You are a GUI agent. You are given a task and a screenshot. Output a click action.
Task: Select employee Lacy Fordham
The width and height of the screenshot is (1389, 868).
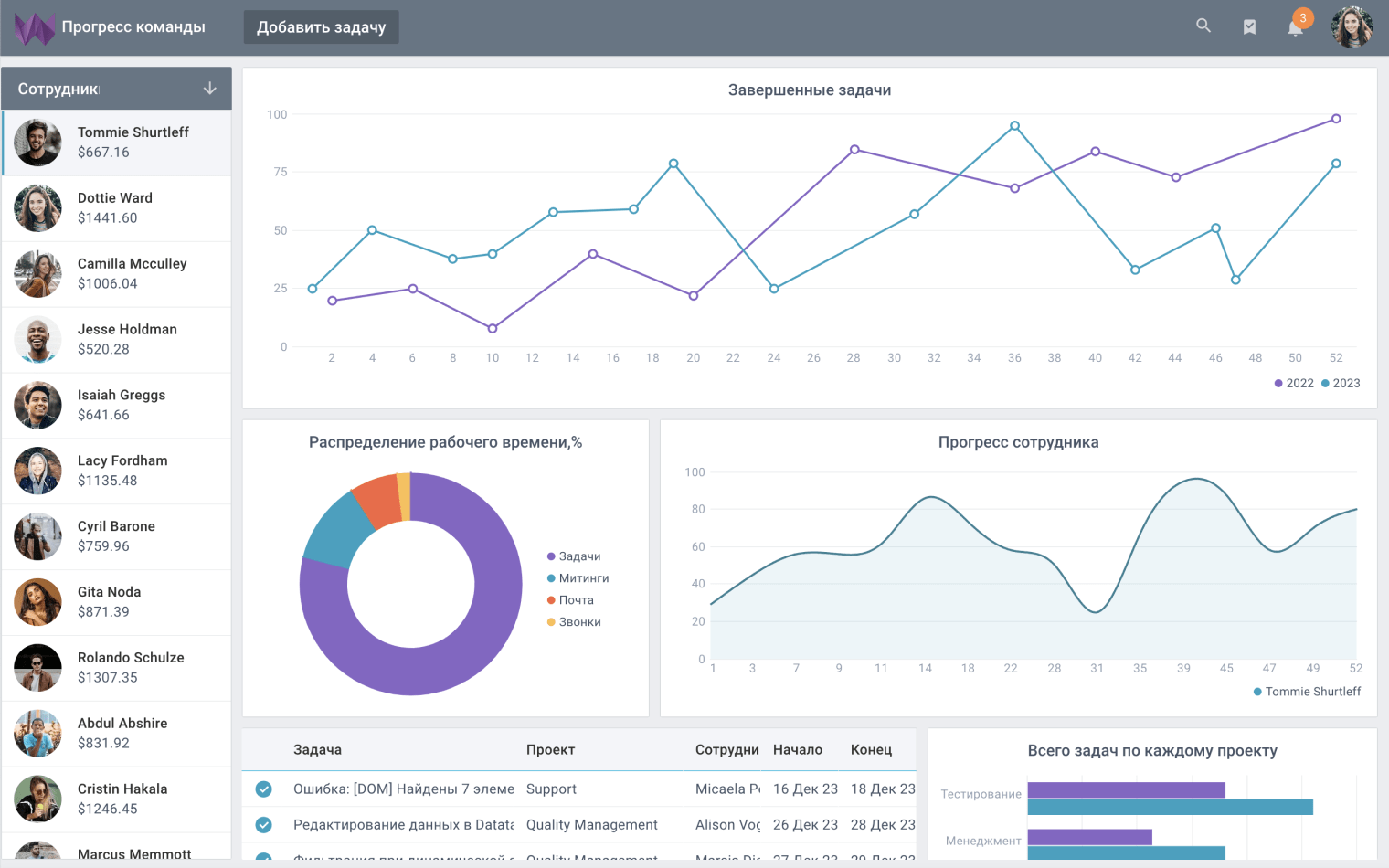coord(116,471)
